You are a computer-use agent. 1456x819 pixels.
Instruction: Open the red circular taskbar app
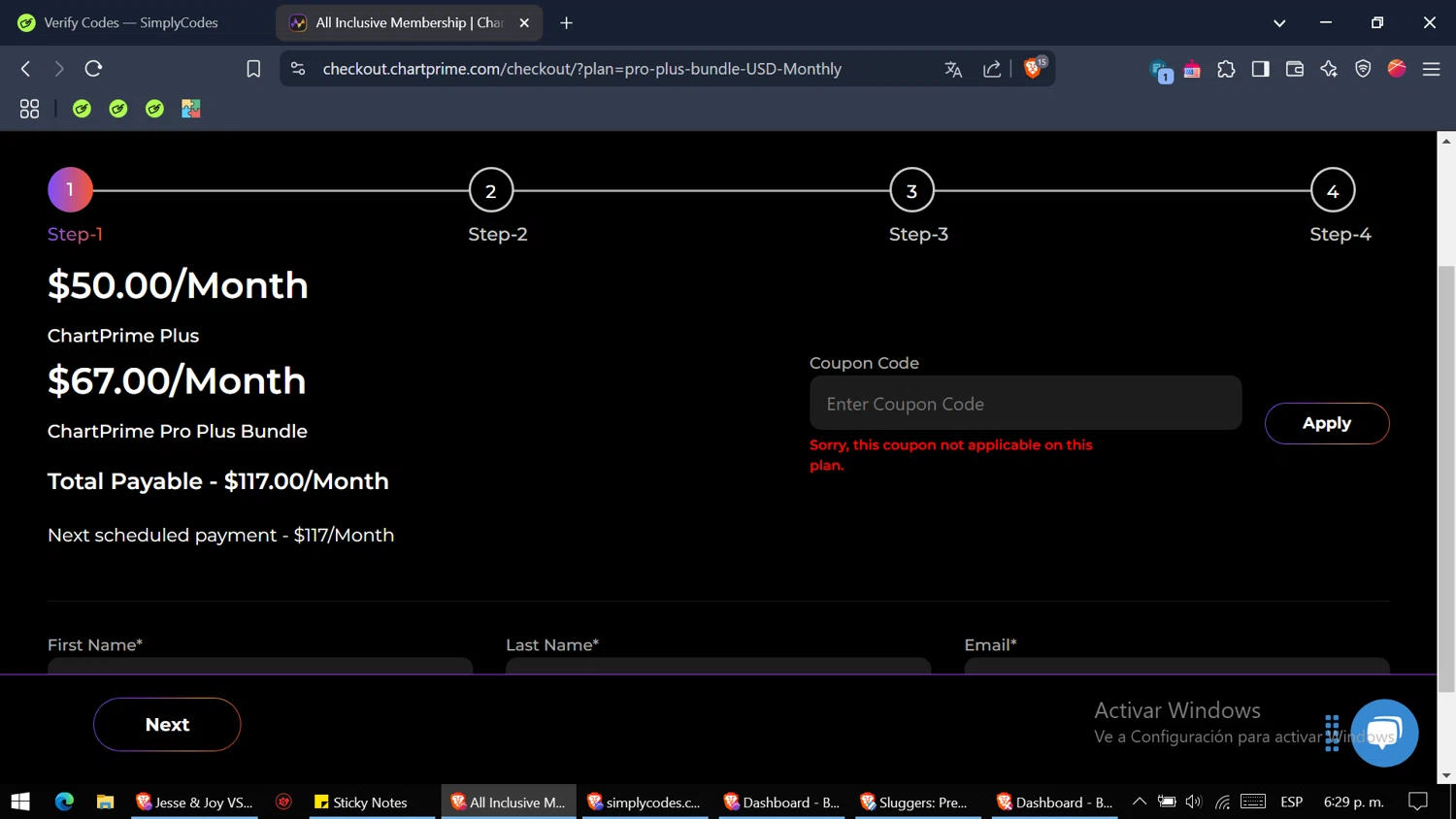[x=283, y=802]
